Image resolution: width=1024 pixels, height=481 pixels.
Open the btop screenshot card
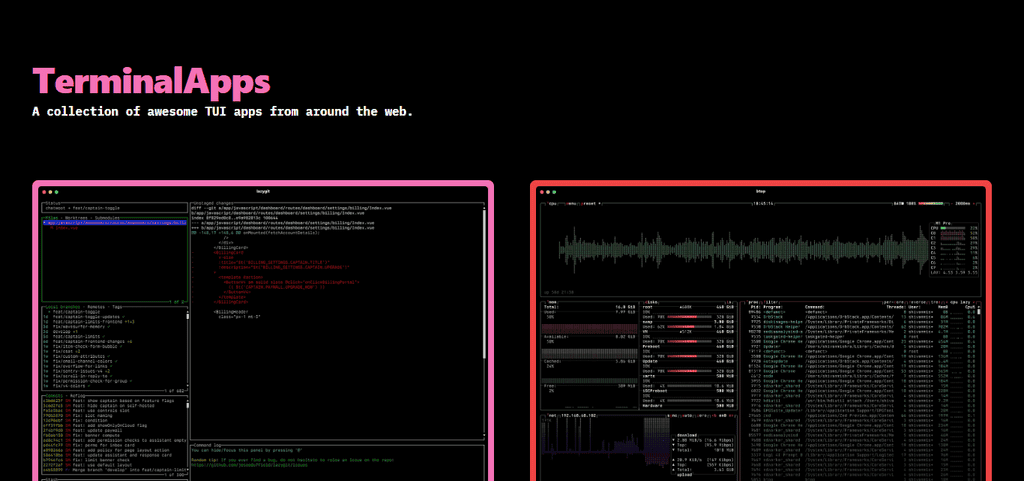(x=761, y=331)
